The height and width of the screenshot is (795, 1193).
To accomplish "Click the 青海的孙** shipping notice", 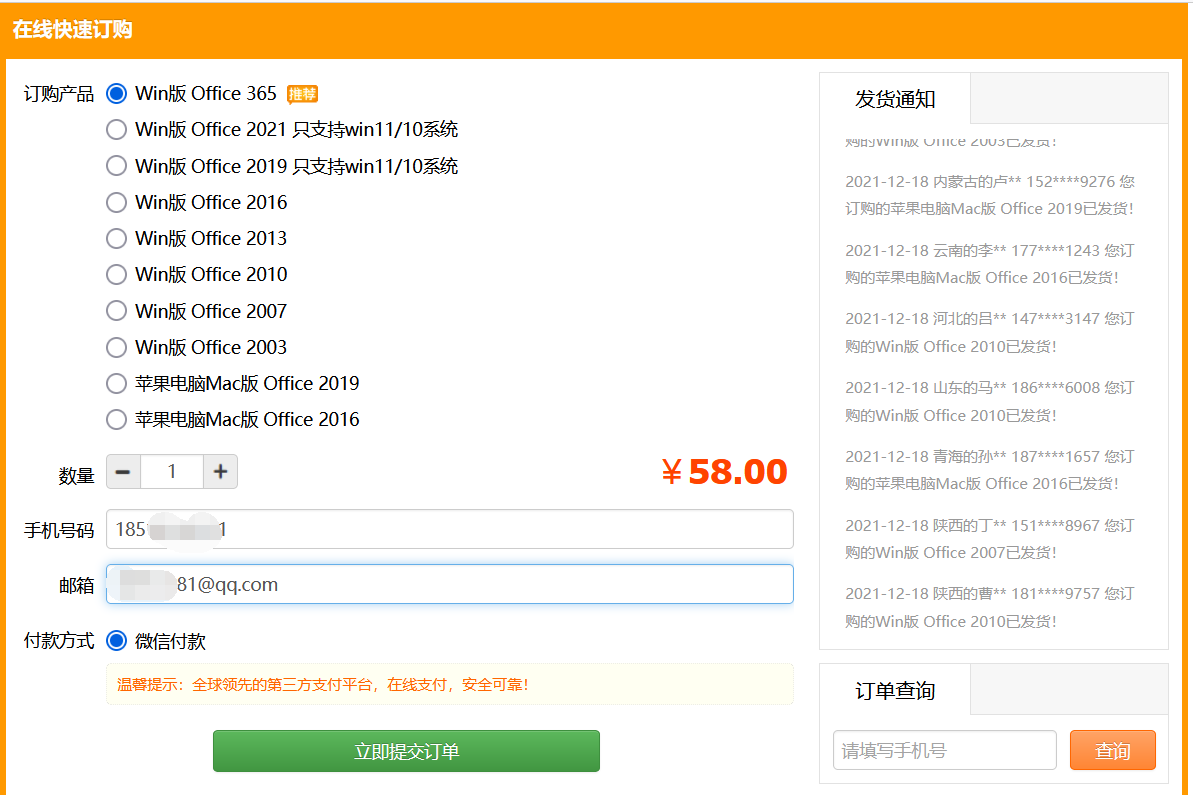I will 990,470.
